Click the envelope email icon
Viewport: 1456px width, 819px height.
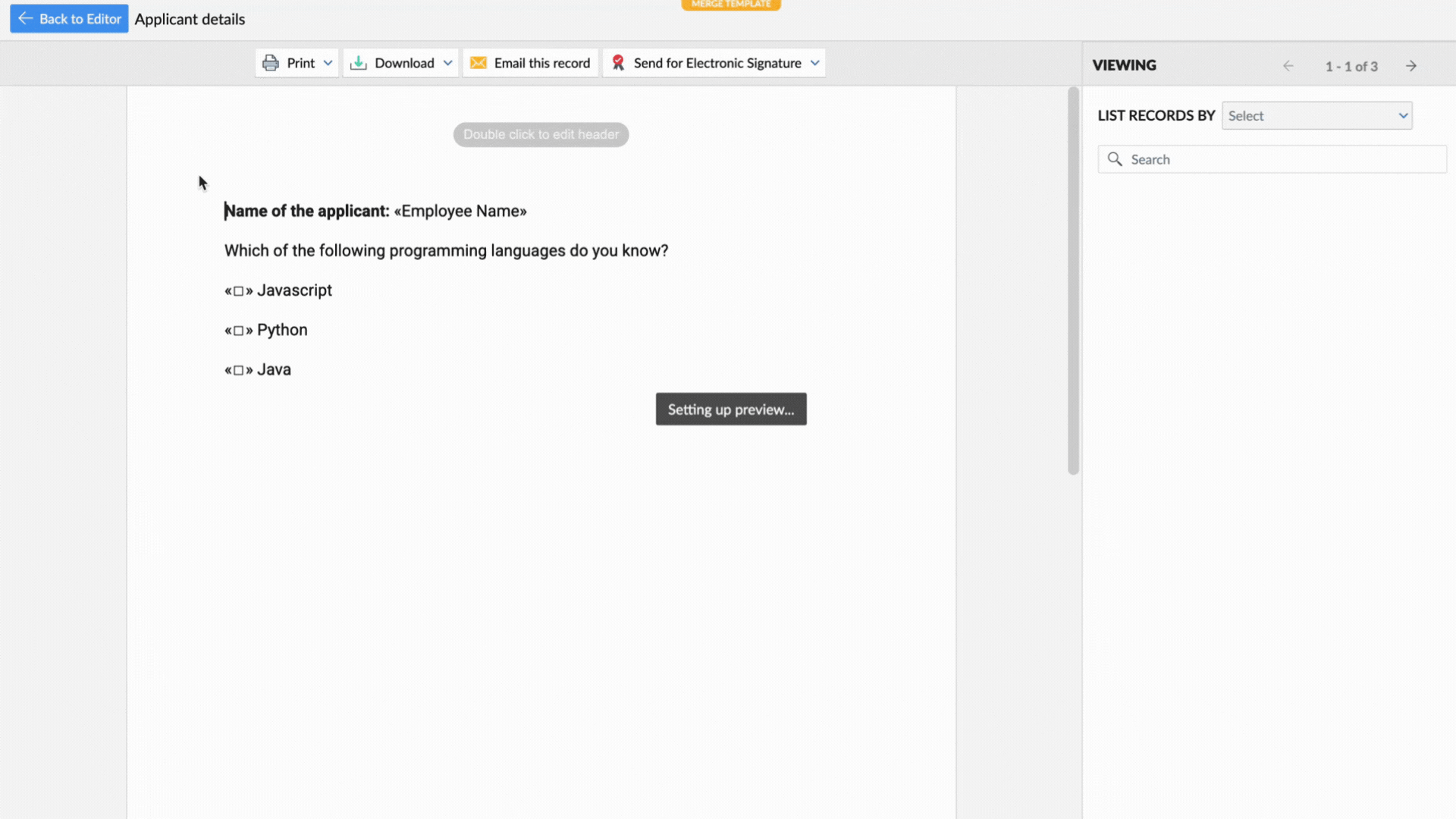click(479, 63)
